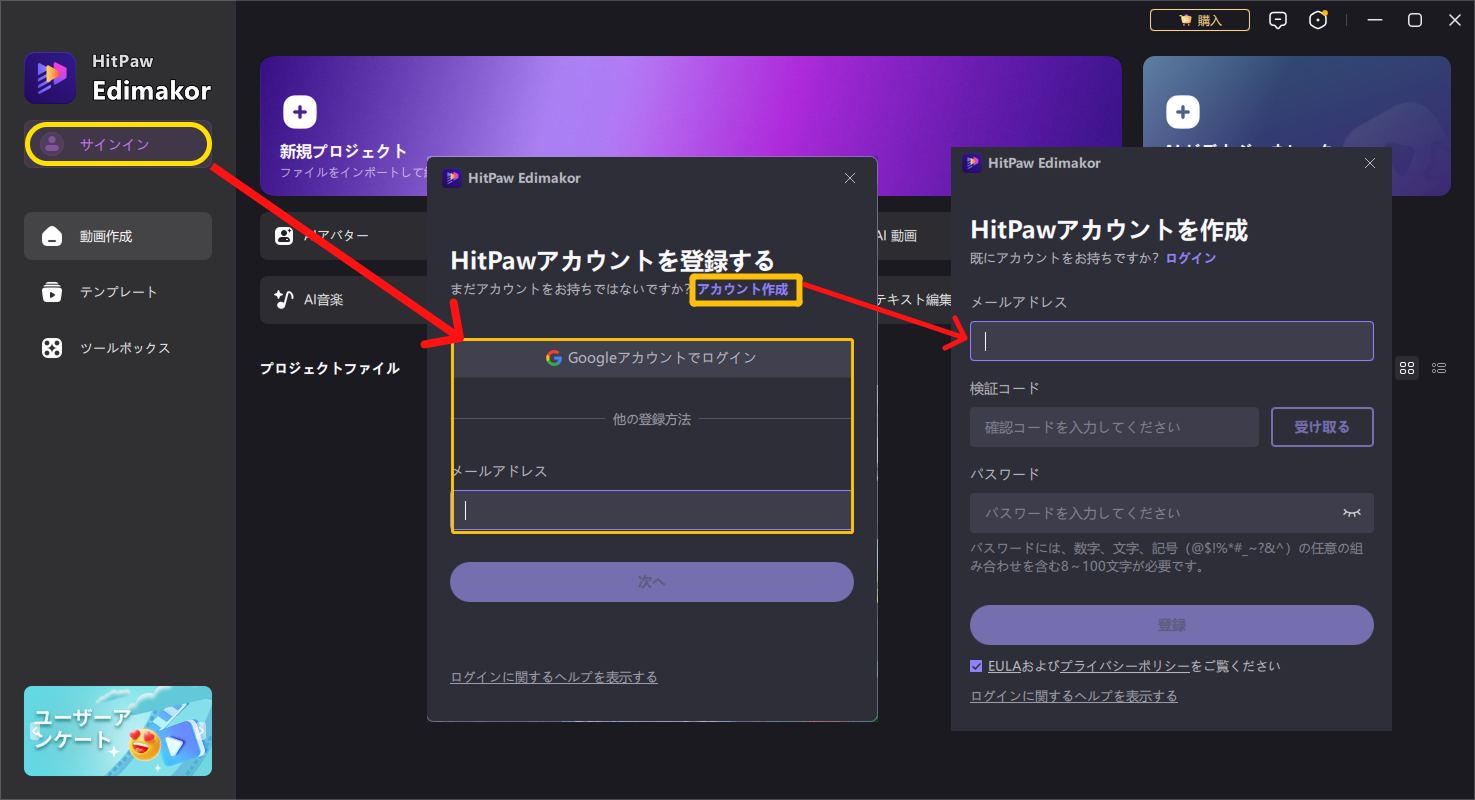The width and height of the screenshot is (1475, 800).
Task: Open the テキスト編集 tool
Action: pos(912,299)
